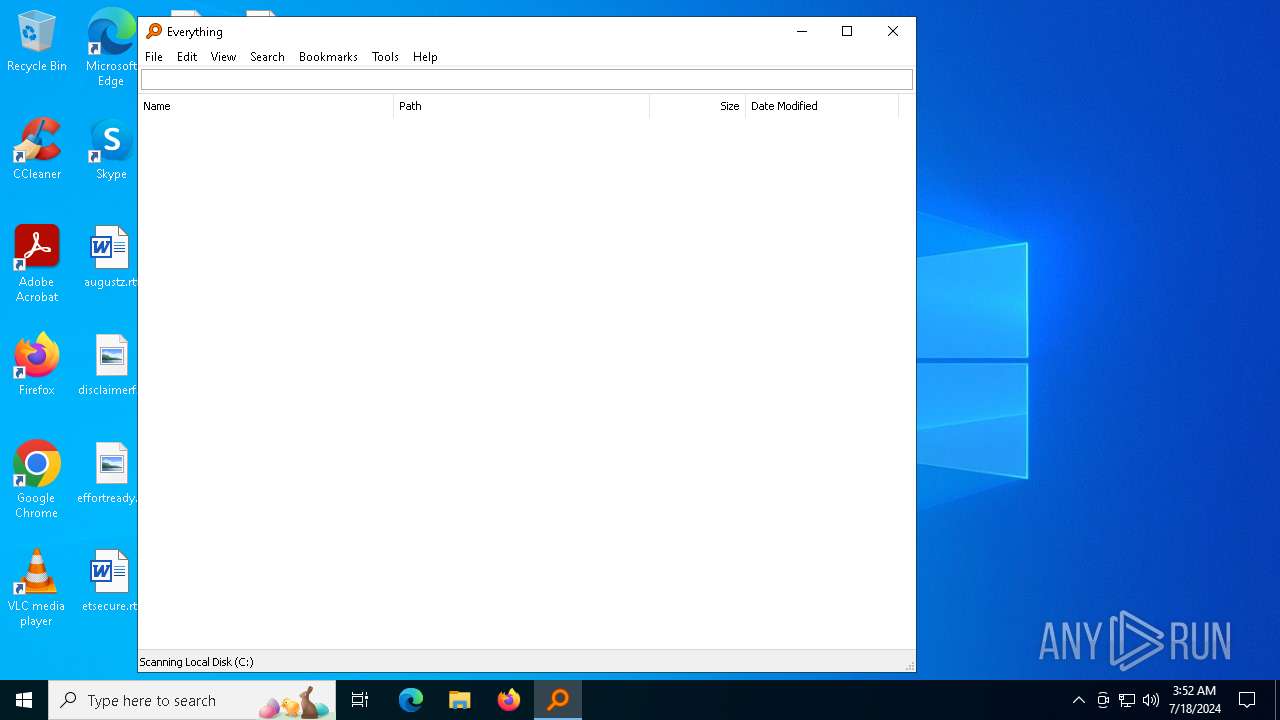Launch Edge from the taskbar
Screen dimensions: 1280x720
click(x=411, y=700)
